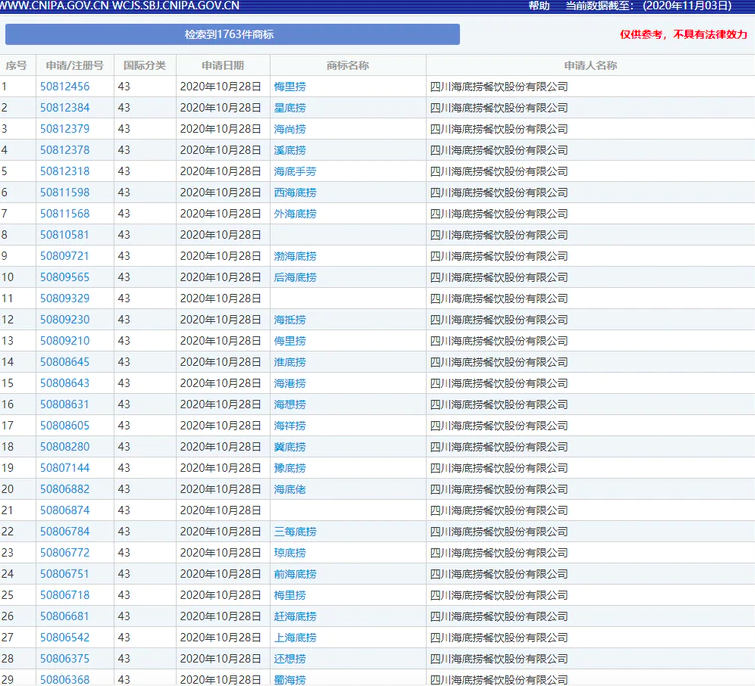Screen dimensions: 755x686
Task: Open trademark name 西海底捞
Action: pos(295,193)
